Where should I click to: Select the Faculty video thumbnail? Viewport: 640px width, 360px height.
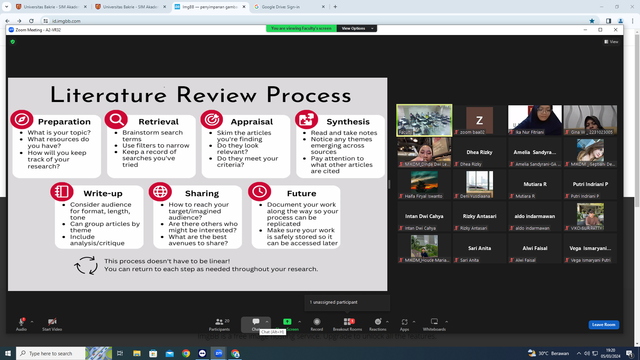click(x=424, y=120)
